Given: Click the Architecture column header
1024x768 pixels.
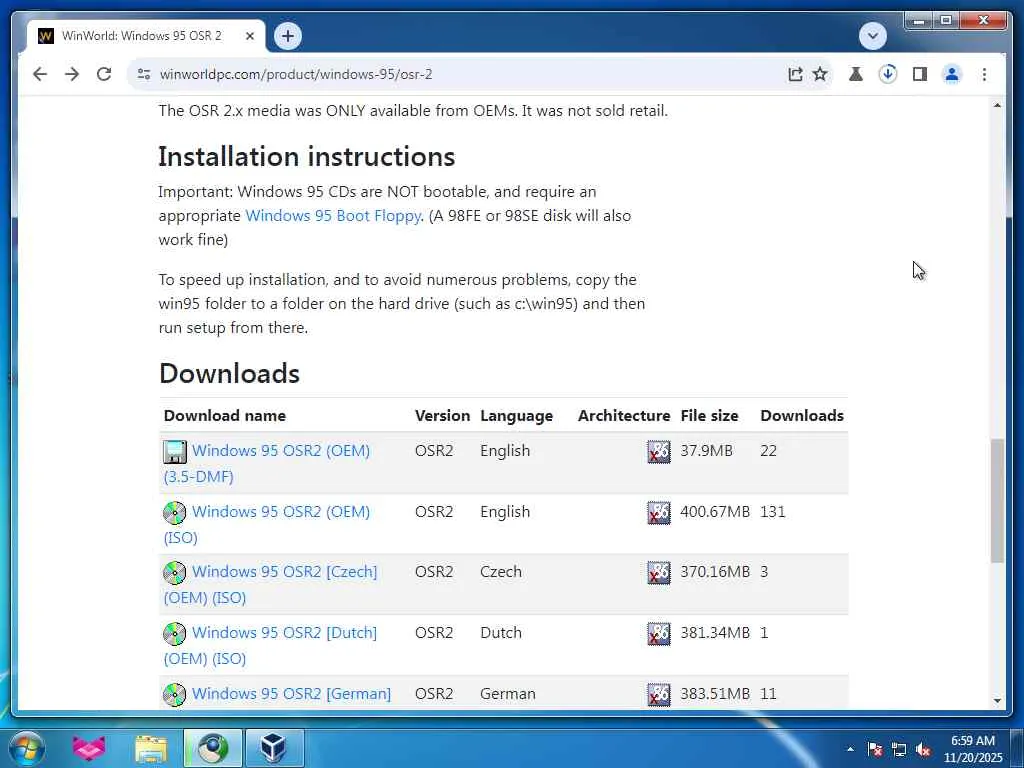Looking at the screenshot, I should [624, 415].
